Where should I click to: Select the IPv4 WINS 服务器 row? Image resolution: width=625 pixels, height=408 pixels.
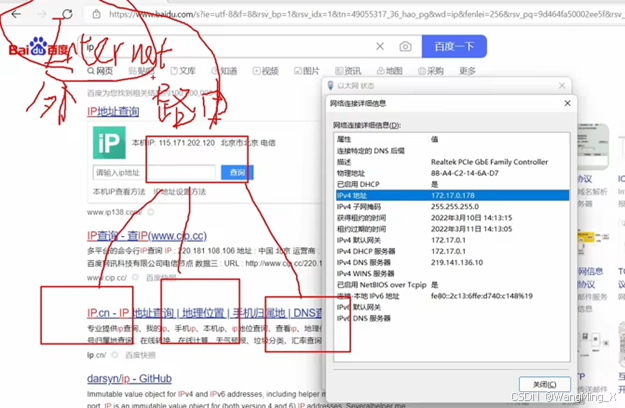coord(452,274)
